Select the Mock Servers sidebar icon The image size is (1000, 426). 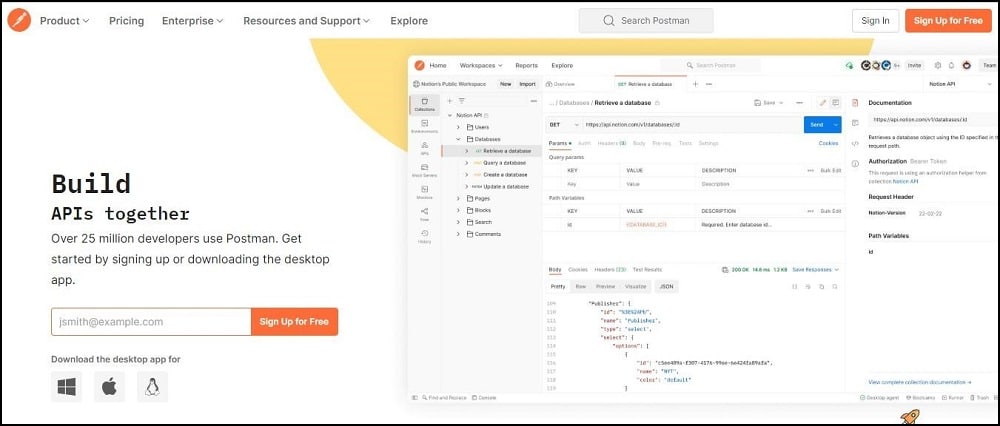[425, 170]
